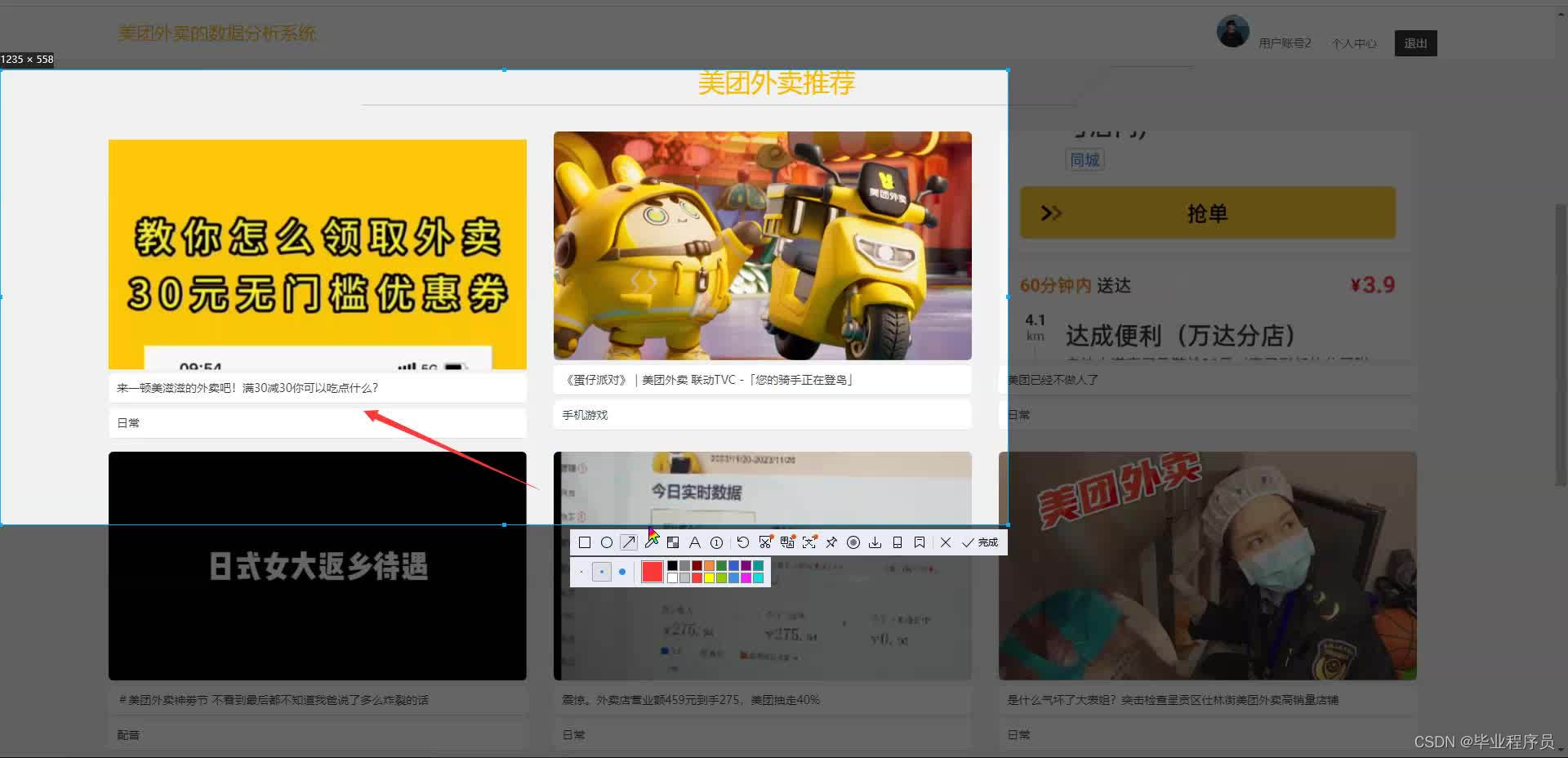Undo the last annotation
1568x758 pixels.
point(742,542)
